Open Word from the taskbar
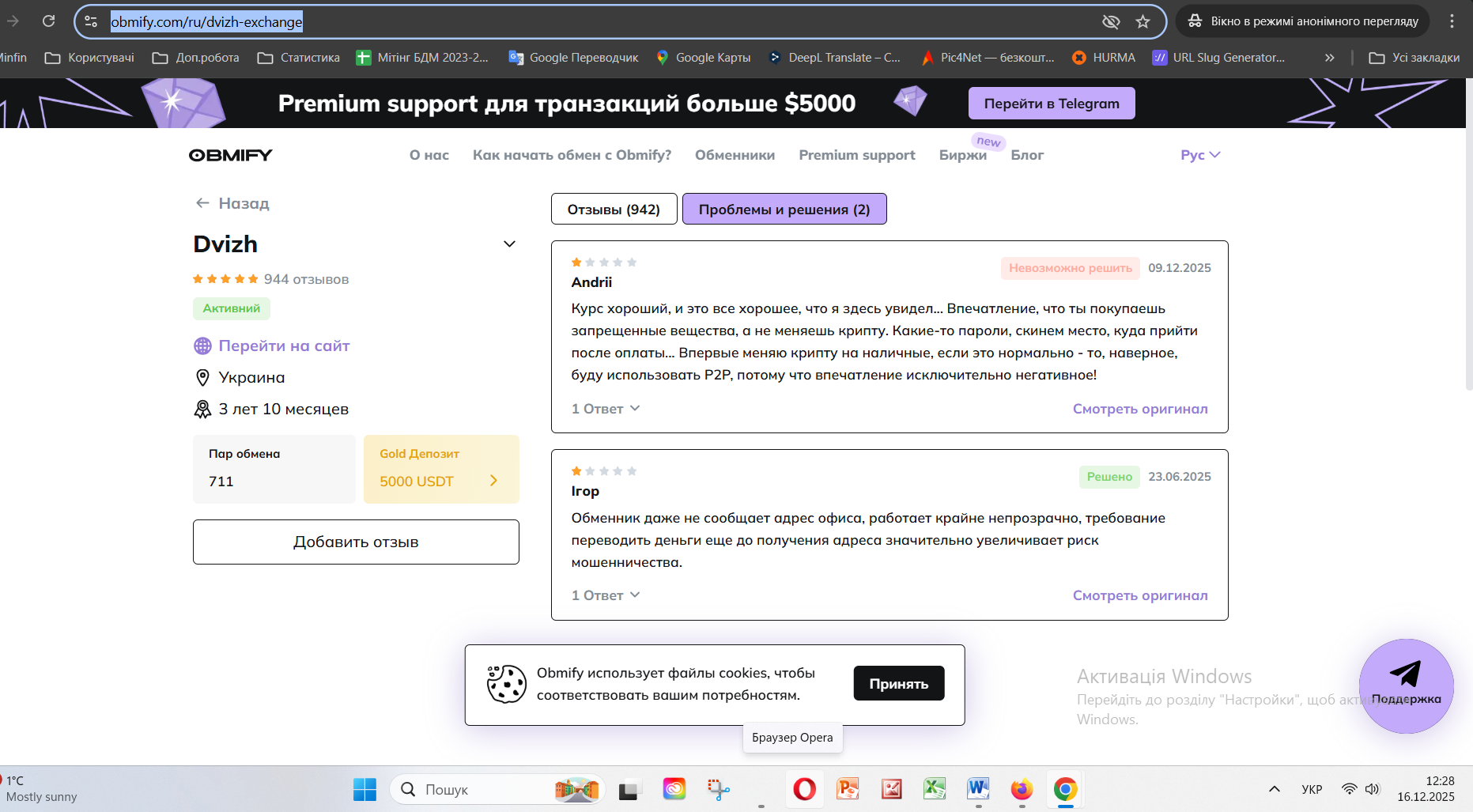Viewport: 1473px width, 812px height. (x=978, y=789)
